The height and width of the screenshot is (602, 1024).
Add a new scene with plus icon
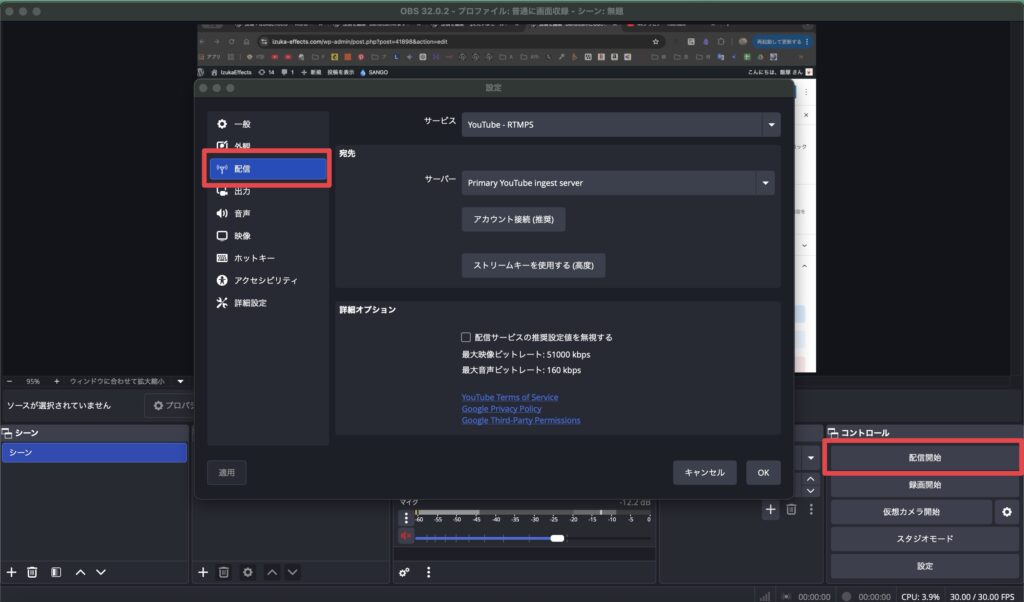(x=12, y=572)
